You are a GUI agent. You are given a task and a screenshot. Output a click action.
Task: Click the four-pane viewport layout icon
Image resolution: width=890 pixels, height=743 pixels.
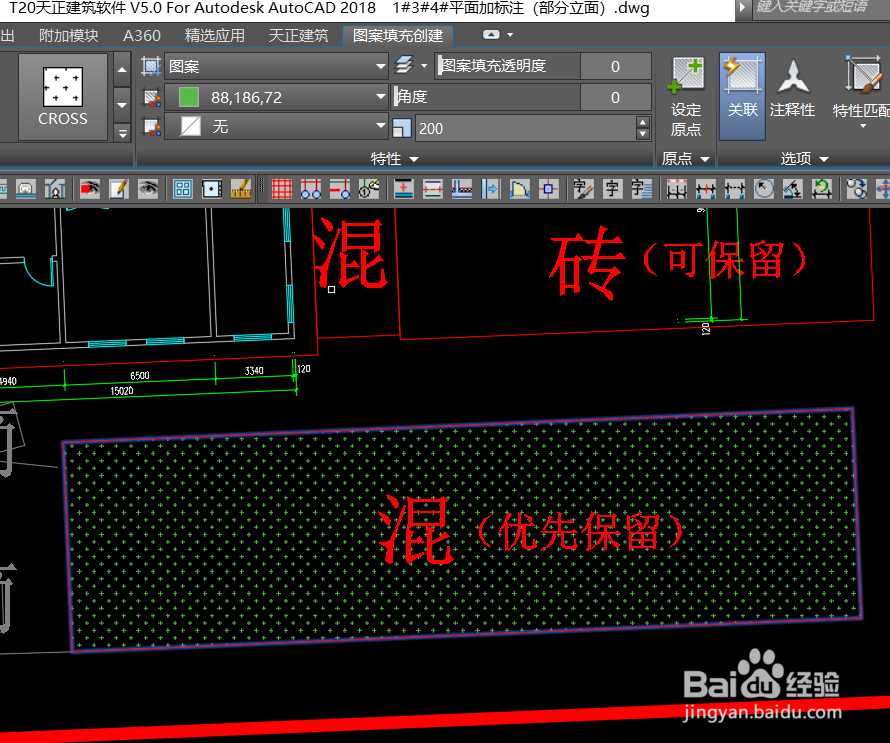(183, 188)
